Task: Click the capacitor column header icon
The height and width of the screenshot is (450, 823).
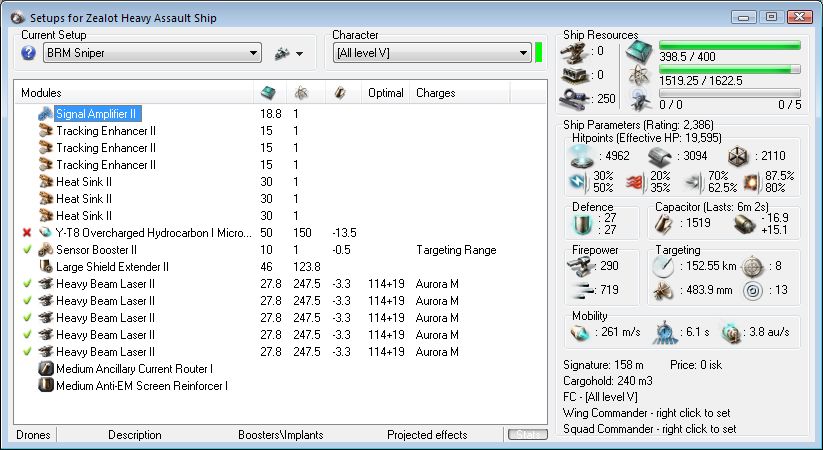Action: [x=340, y=93]
